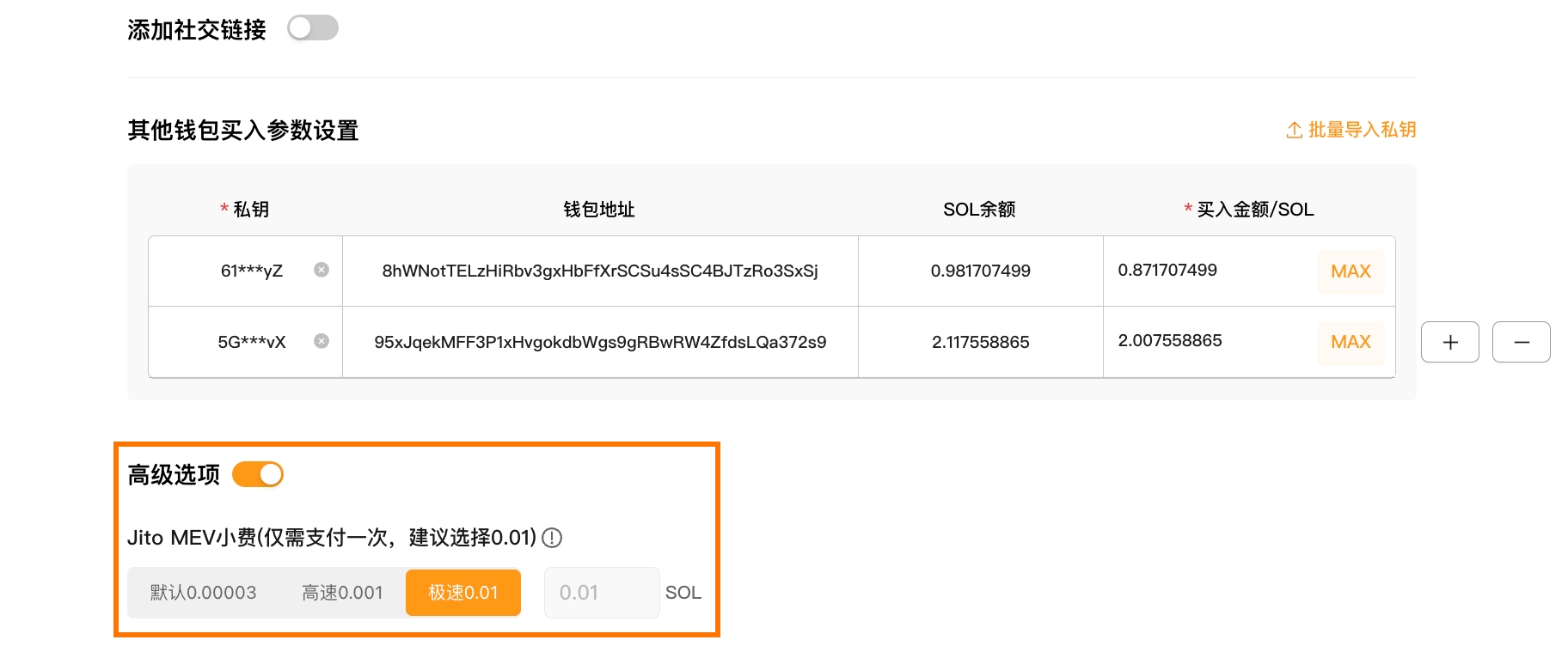Clear the 5G***vX private key
The image size is (1568, 646).
point(322,341)
